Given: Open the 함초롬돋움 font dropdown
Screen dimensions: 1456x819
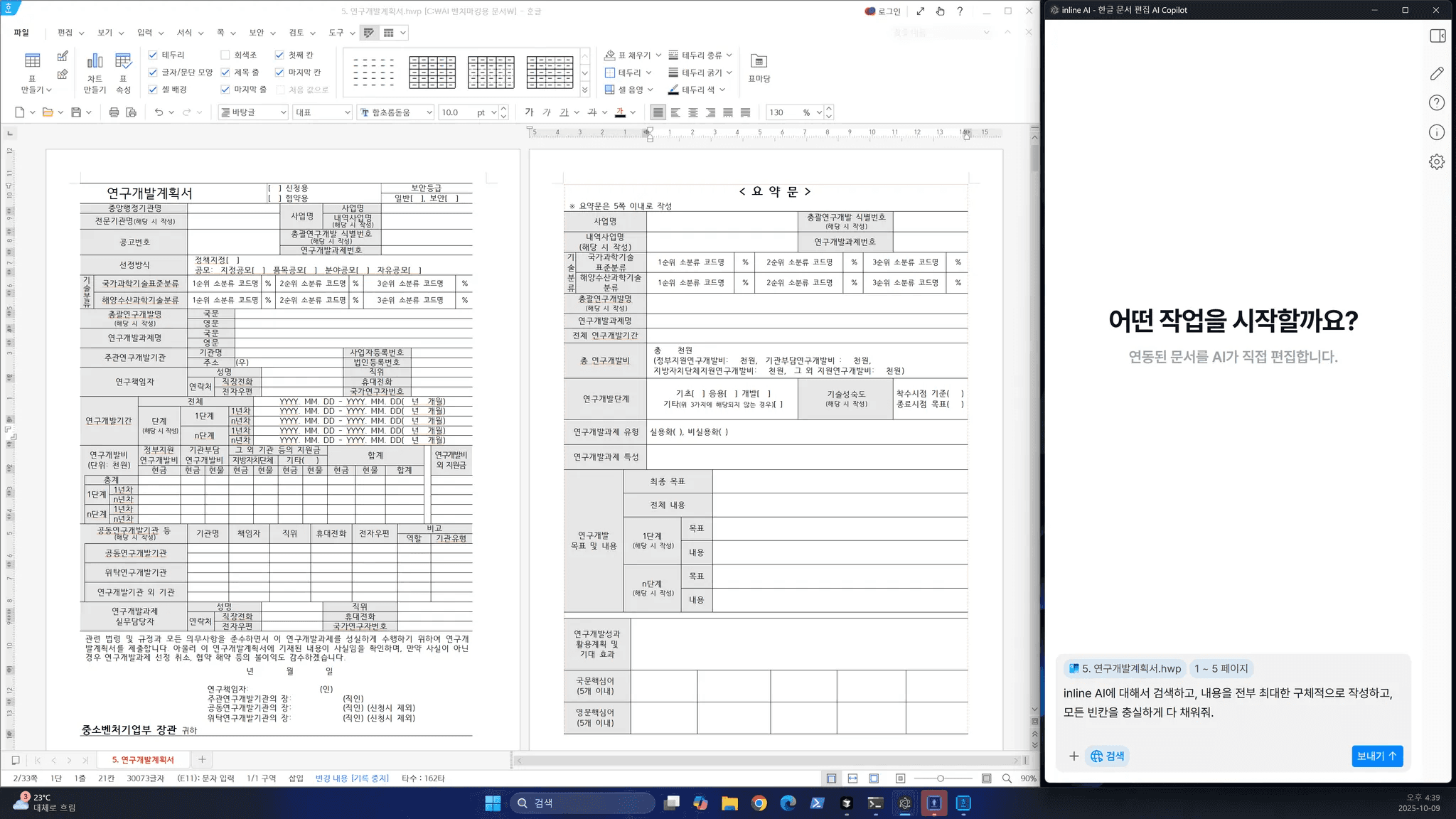Looking at the screenshot, I should [395, 112].
